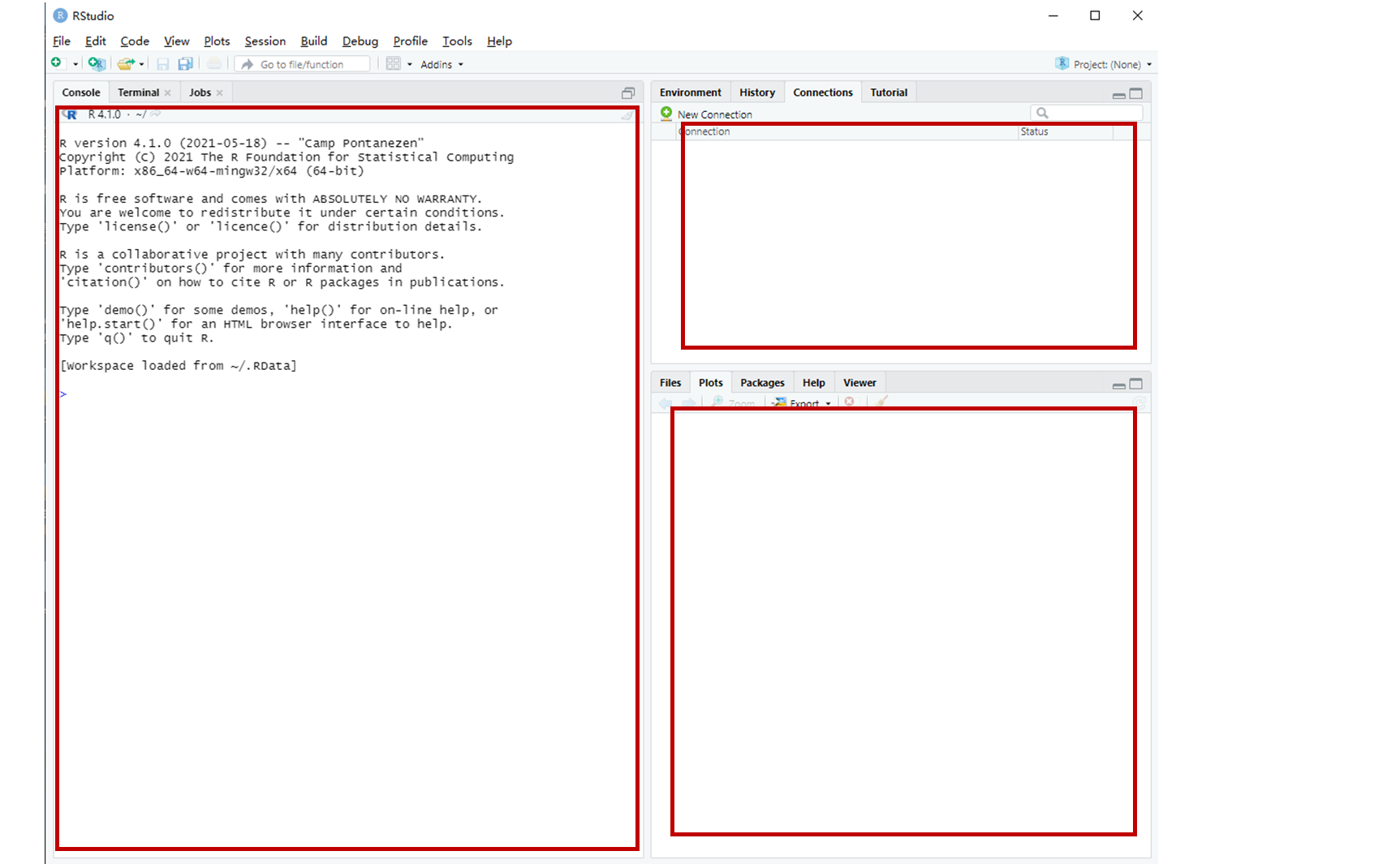Switch to the Terminal tab
This screenshot has height=864, width=1400.
(x=138, y=92)
